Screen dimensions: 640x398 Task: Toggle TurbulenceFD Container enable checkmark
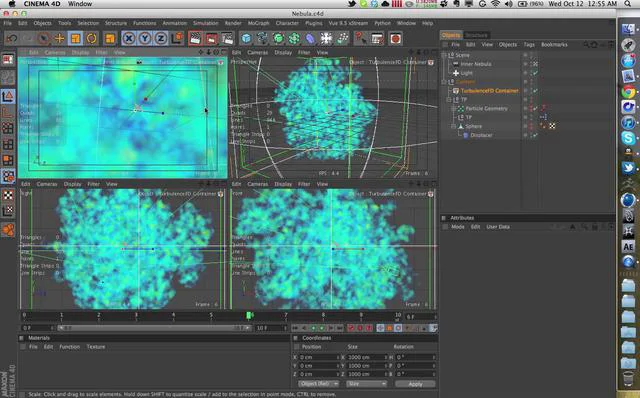click(535, 91)
